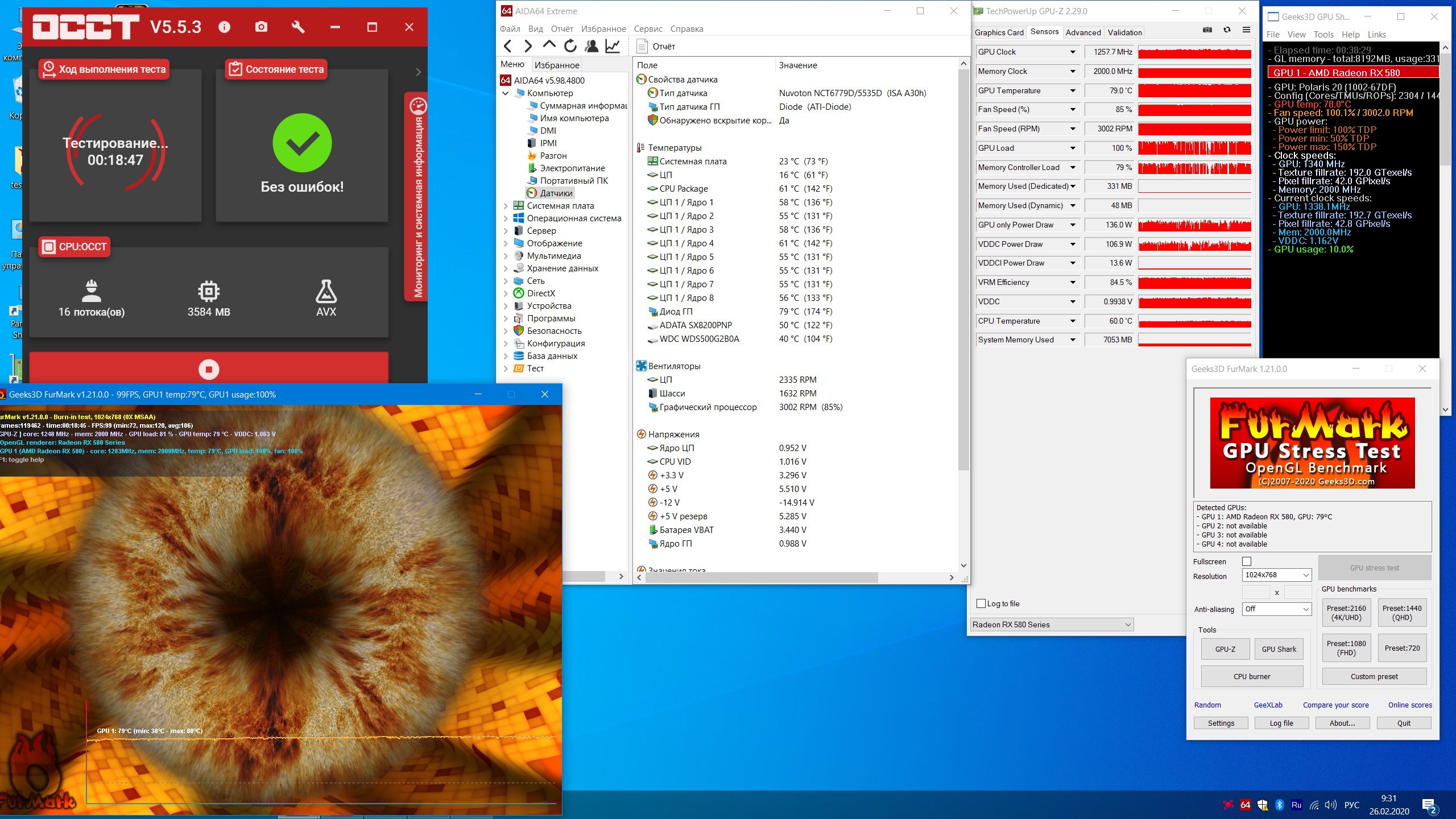Screen dimensions: 1456x819
Task: Expand Системная плата tree node
Action: (x=506, y=206)
